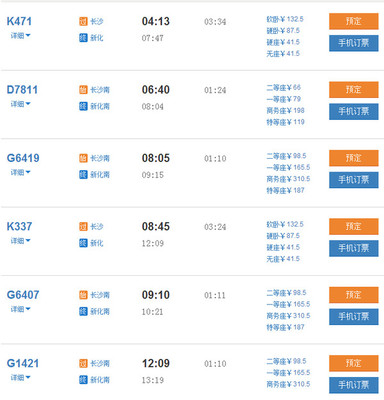Expand the 详细 dropdown under G6419
Image resolution: width=384 pixels, height=400 pixels.
[20, 172]
